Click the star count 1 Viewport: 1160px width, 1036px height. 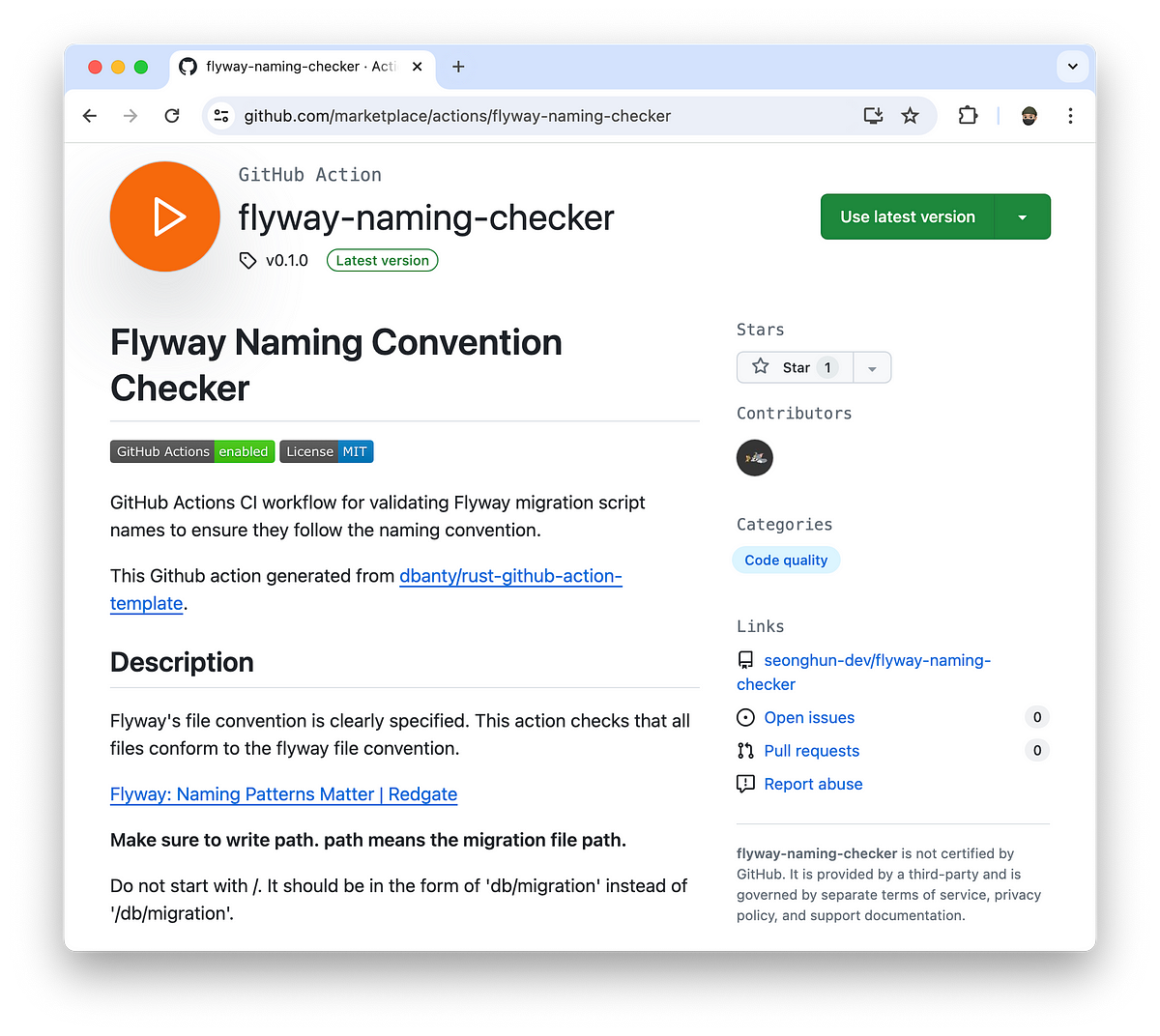[827, 367]
